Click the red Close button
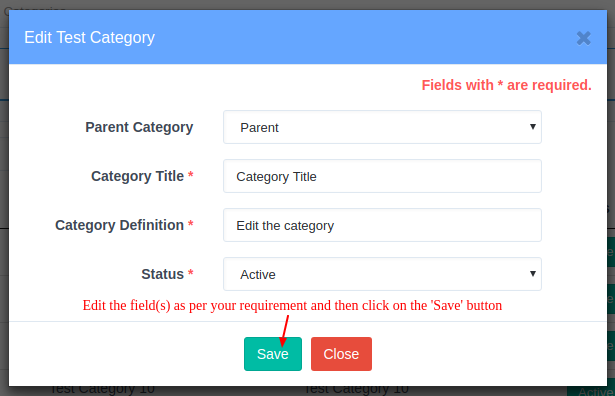This screenshot has height=396, width=615. click(x=341, y=354)
